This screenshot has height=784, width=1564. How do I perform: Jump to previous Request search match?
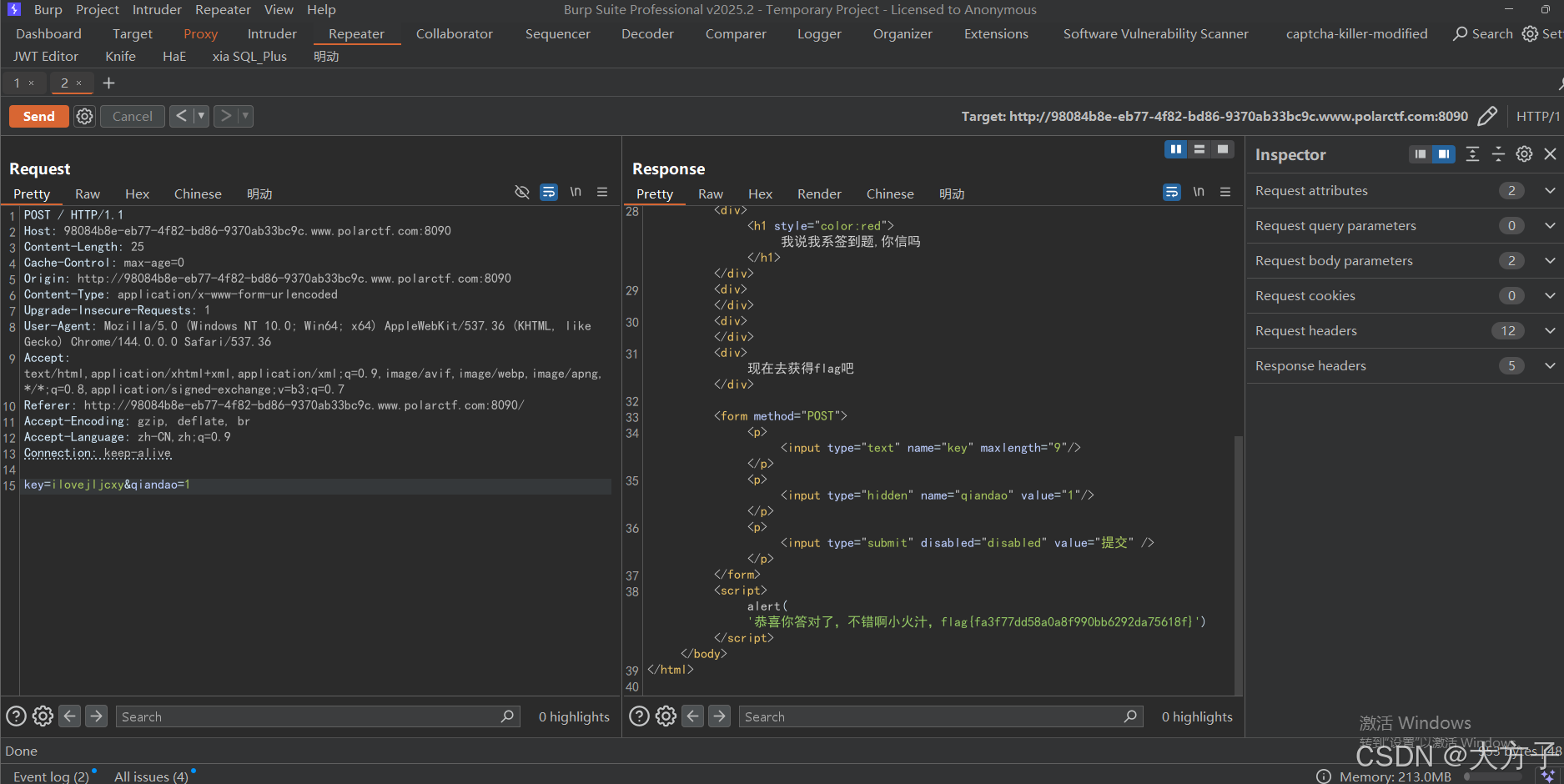point(70,716)
